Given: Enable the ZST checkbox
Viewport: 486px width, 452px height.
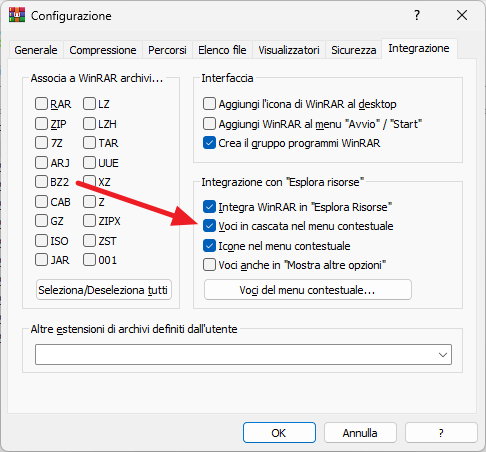Looking at the screenshot, I should coord(89,241).
